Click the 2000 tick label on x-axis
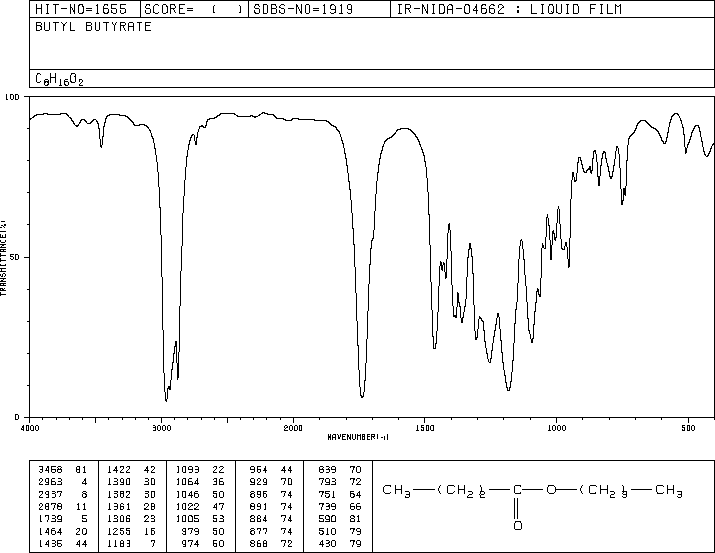Image resolution: width=715 pixels, height=553 pixels. 293,428
